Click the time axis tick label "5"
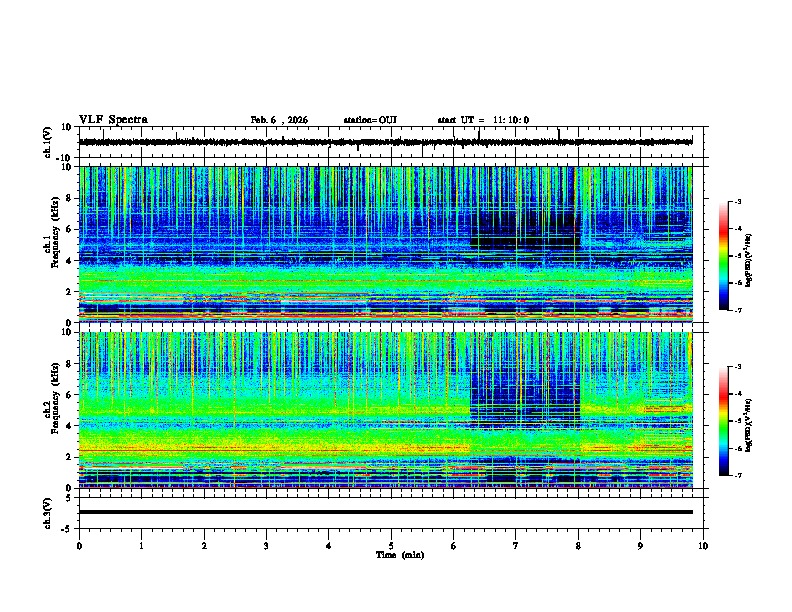The height and width of the screenshot is (612, 792). click(x=391, y=546)
